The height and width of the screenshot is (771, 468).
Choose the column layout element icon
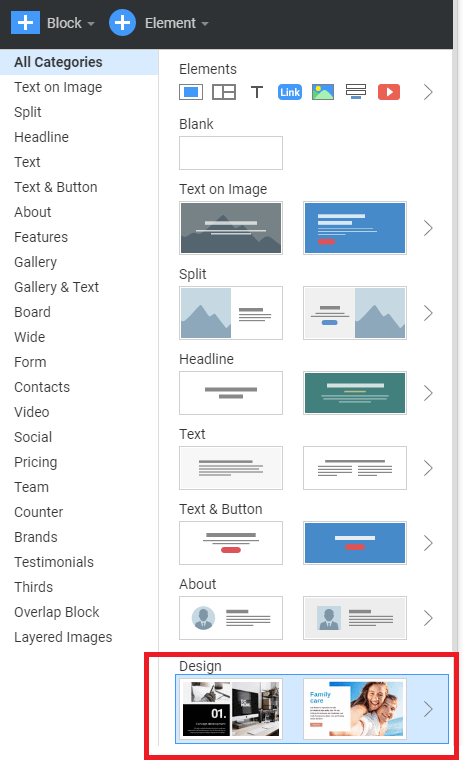pyautogui.click(x=224, y=92)
